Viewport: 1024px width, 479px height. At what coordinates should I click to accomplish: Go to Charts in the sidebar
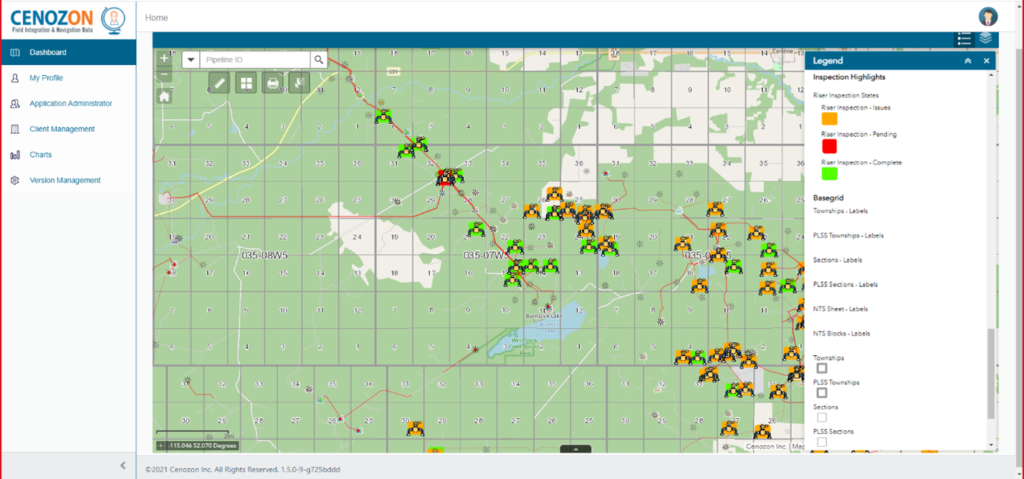(41, 155)
